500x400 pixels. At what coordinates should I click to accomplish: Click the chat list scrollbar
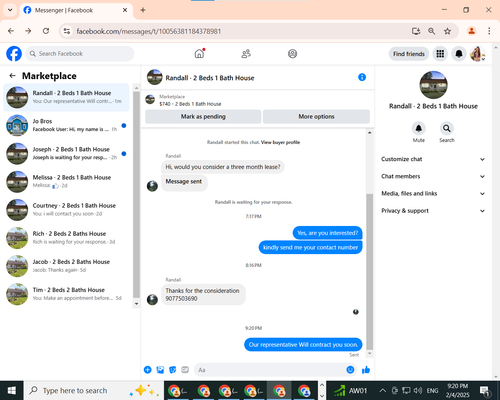(136, 195)
